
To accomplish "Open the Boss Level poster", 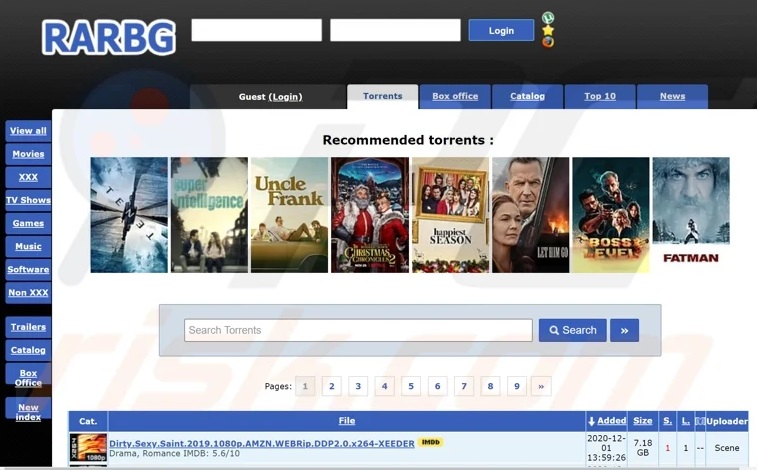I will pyautogui.click(x=611, y=215).
